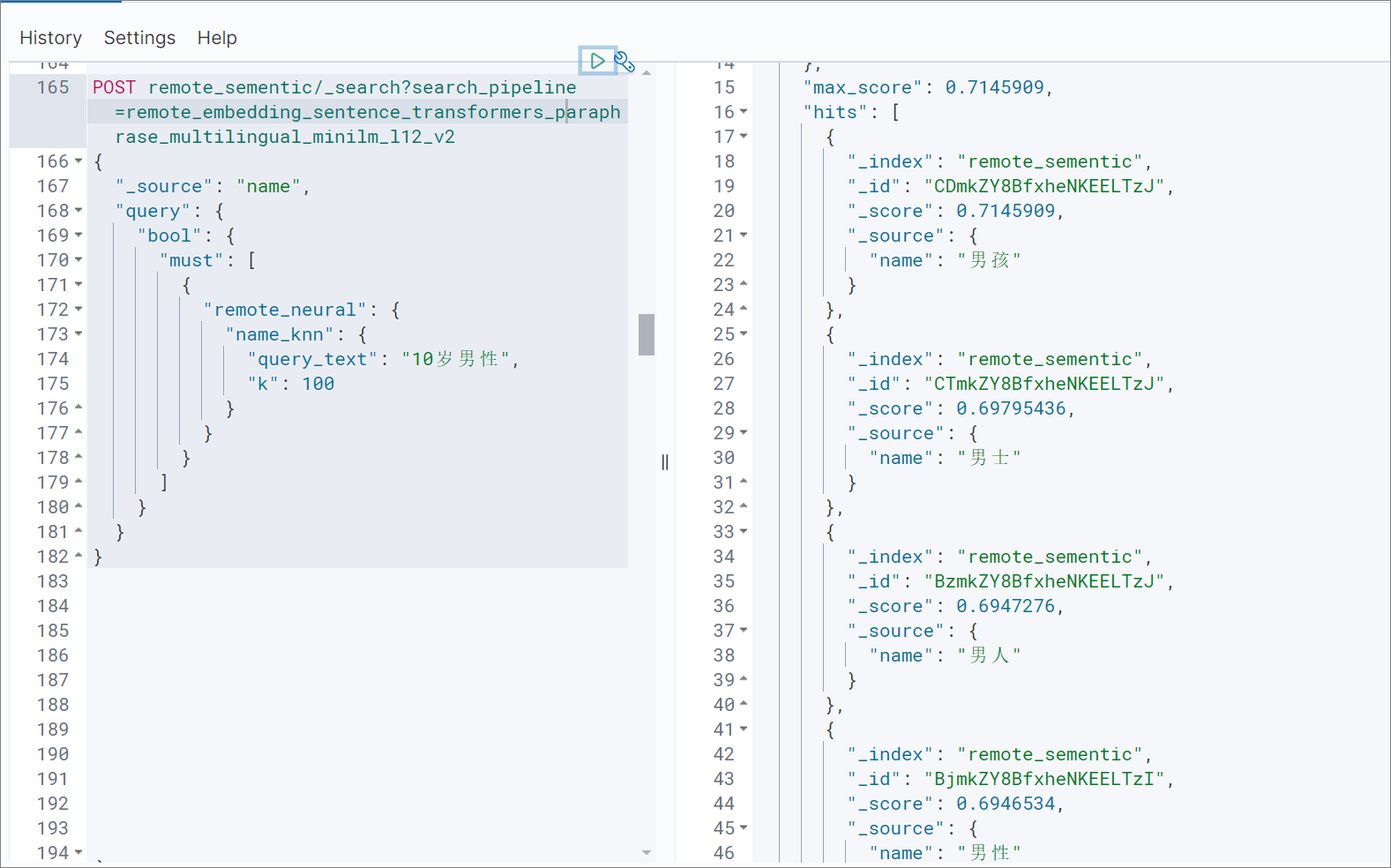Collapse the "query" block at line 168
The height and width of the screenshot is (868, 1391).
79,211
